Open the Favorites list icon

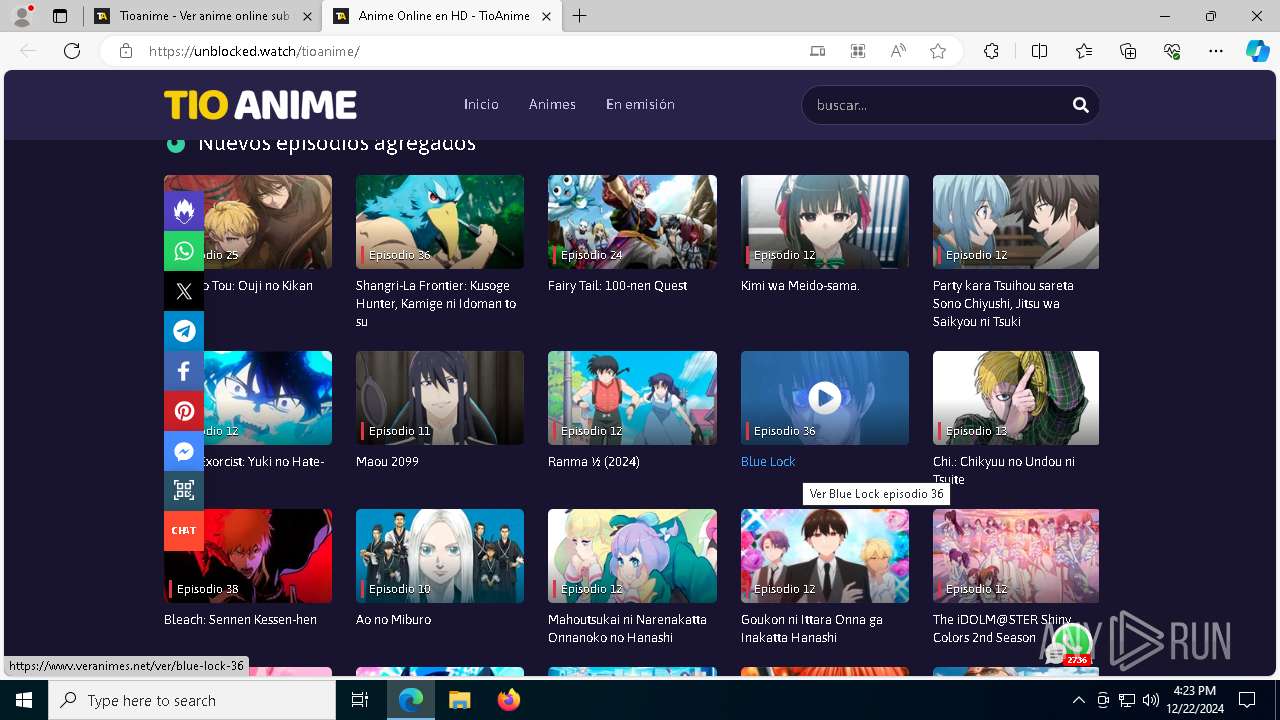tap(1084, 51)
